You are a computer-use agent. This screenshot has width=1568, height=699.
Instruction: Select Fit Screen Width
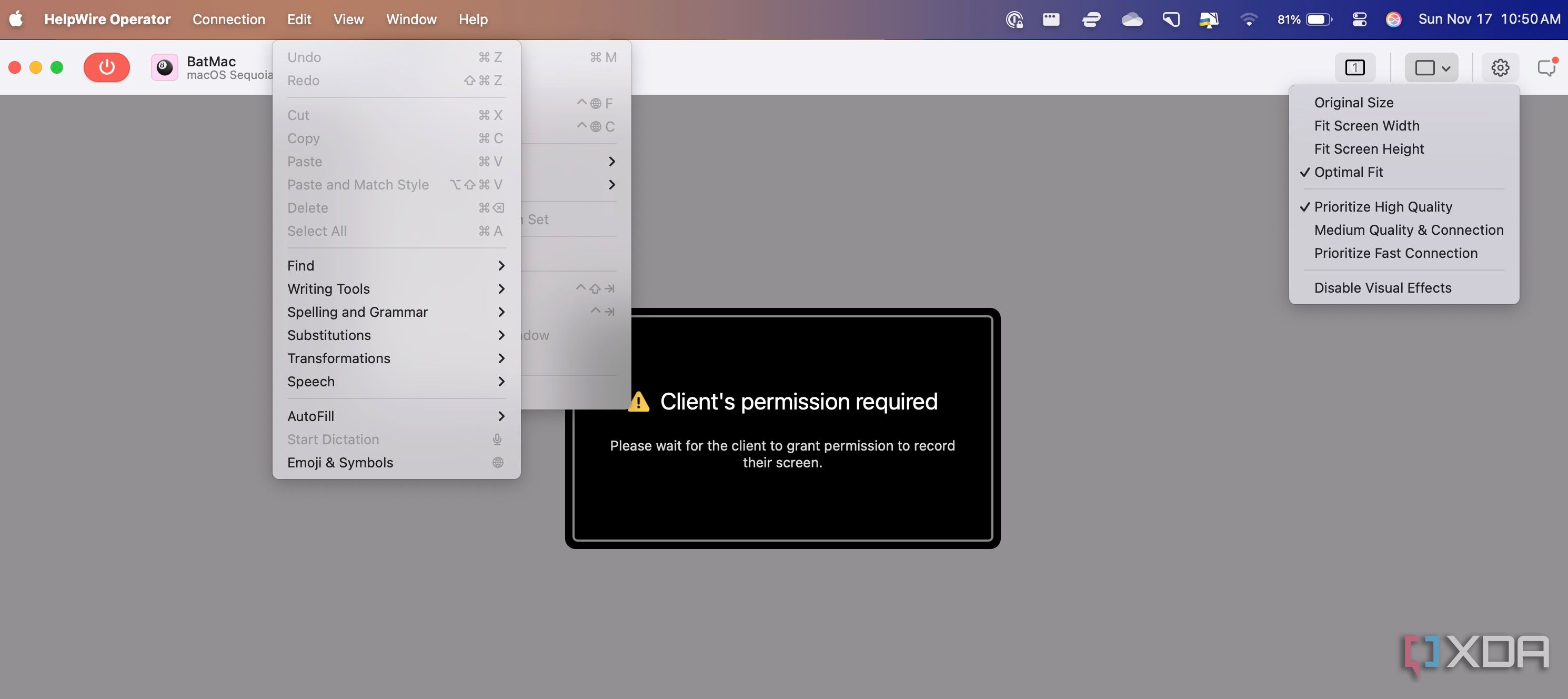point(1366,125)
